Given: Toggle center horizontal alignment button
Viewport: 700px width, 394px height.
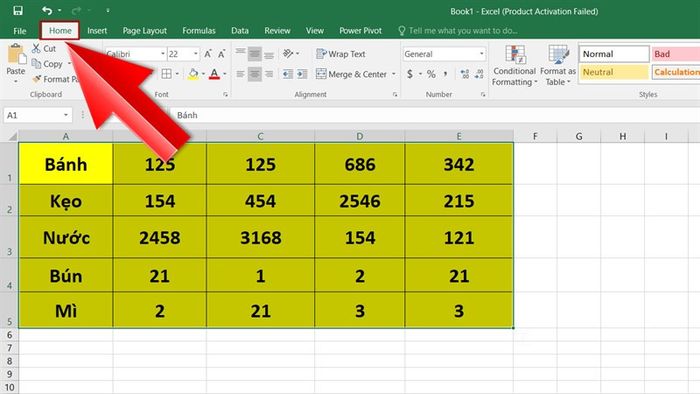Looking at the screenshot, I should coord(254,74).
